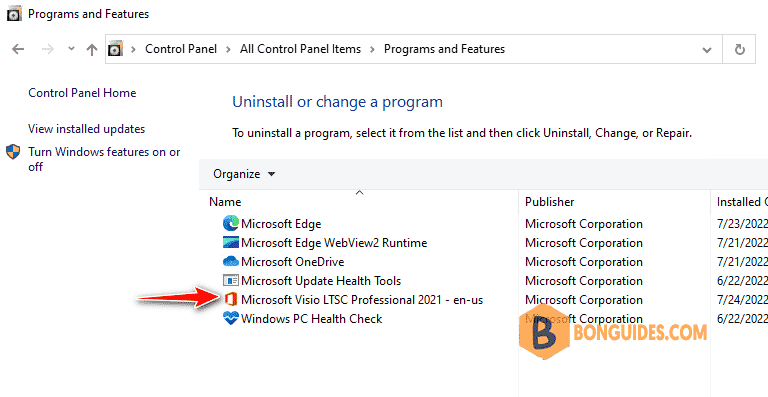Open Turn Windows features on or off
Viewport: 768px width, 397px height.
point(104,160)
